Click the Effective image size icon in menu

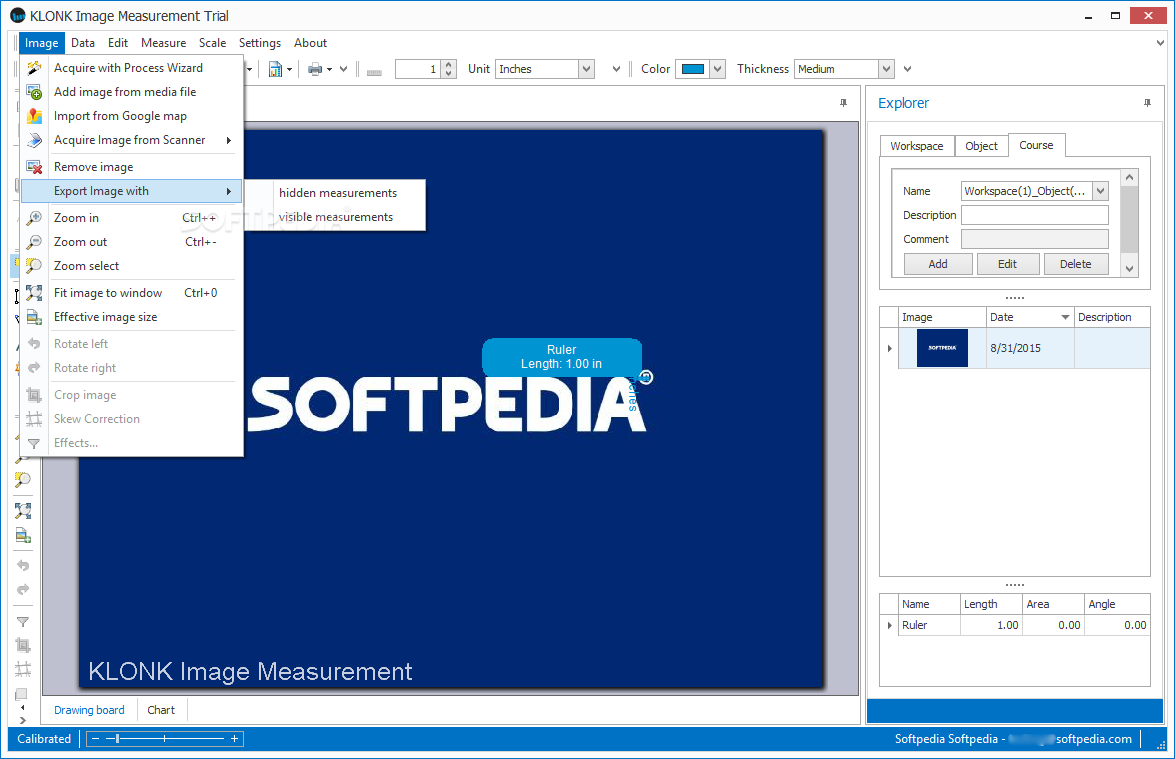[34, 317]
